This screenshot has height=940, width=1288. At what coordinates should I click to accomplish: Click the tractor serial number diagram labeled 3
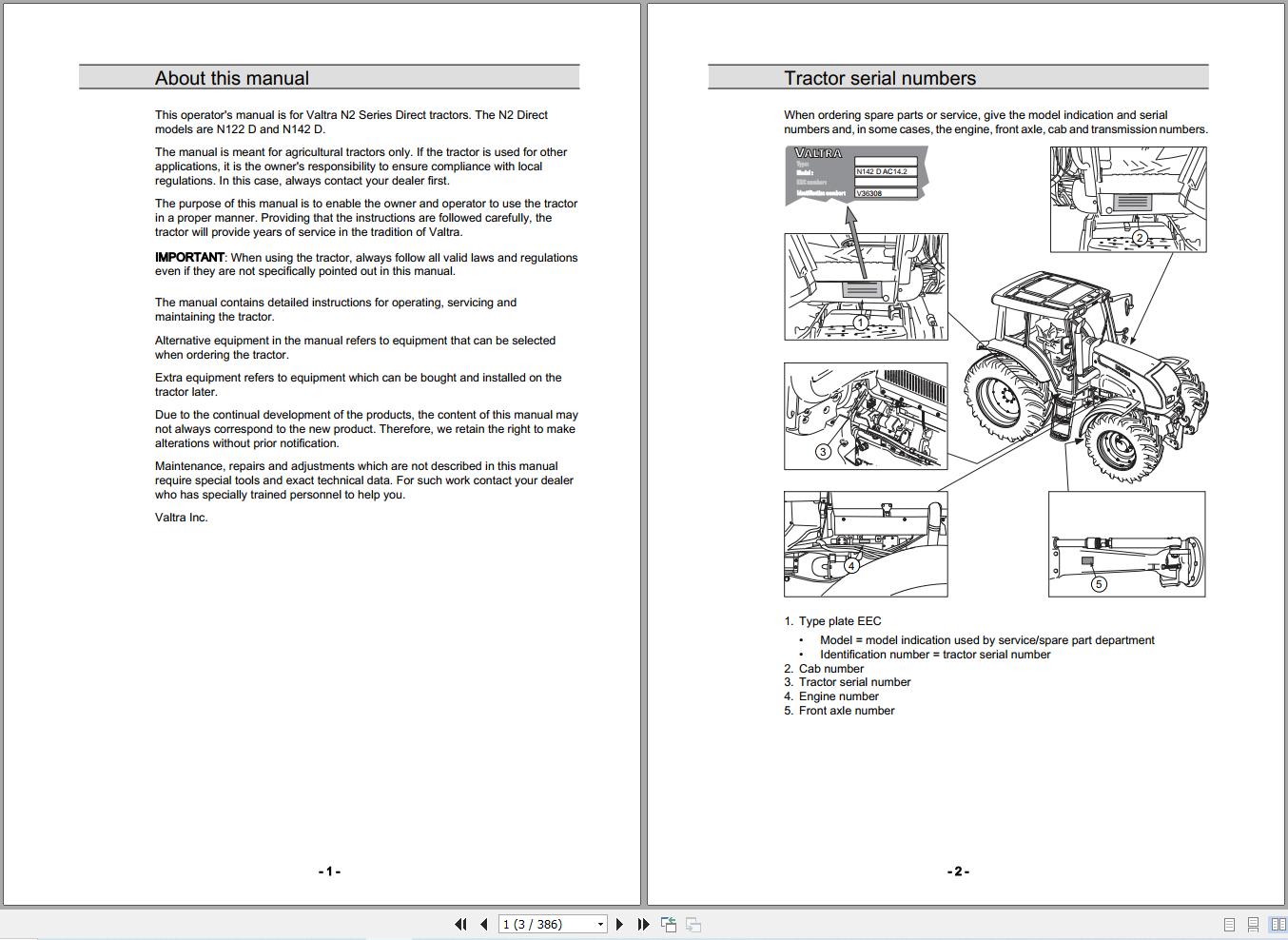tap(866, 416)
